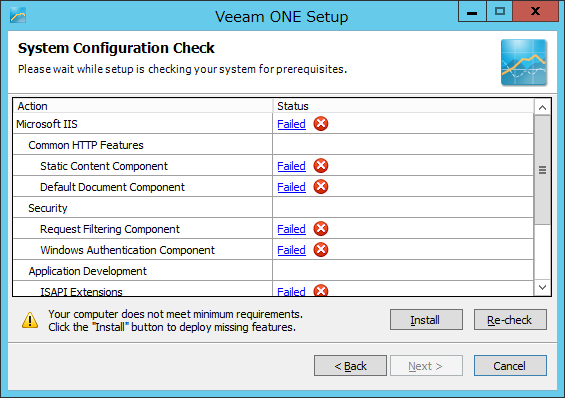565x398 pixels.
Task: Click the red error icon beside Microsoft IIS
Action: click(320, 124)
